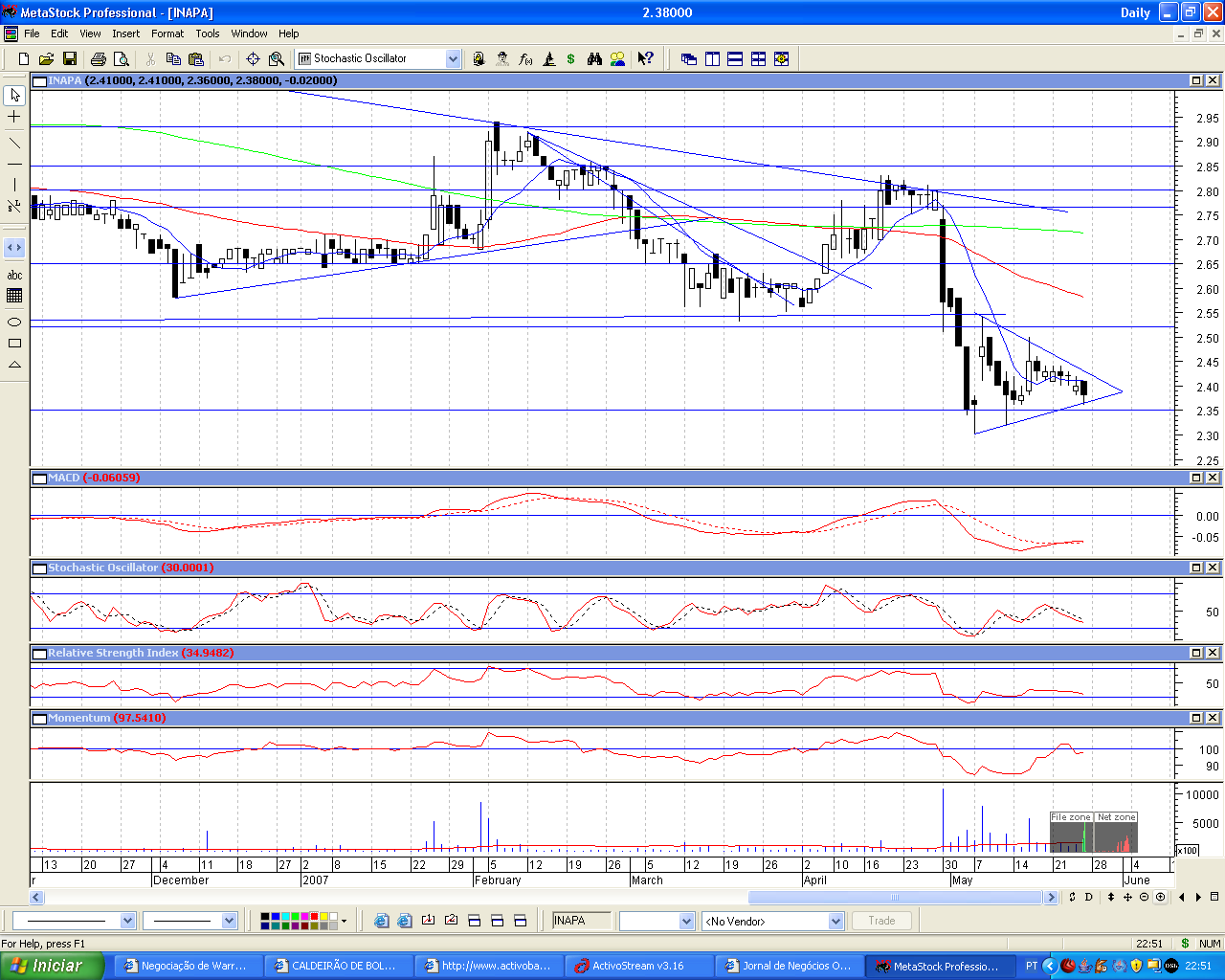1225x980 pixels.
Task: Save the chart with the floppy disk icon
Action: 69,59
